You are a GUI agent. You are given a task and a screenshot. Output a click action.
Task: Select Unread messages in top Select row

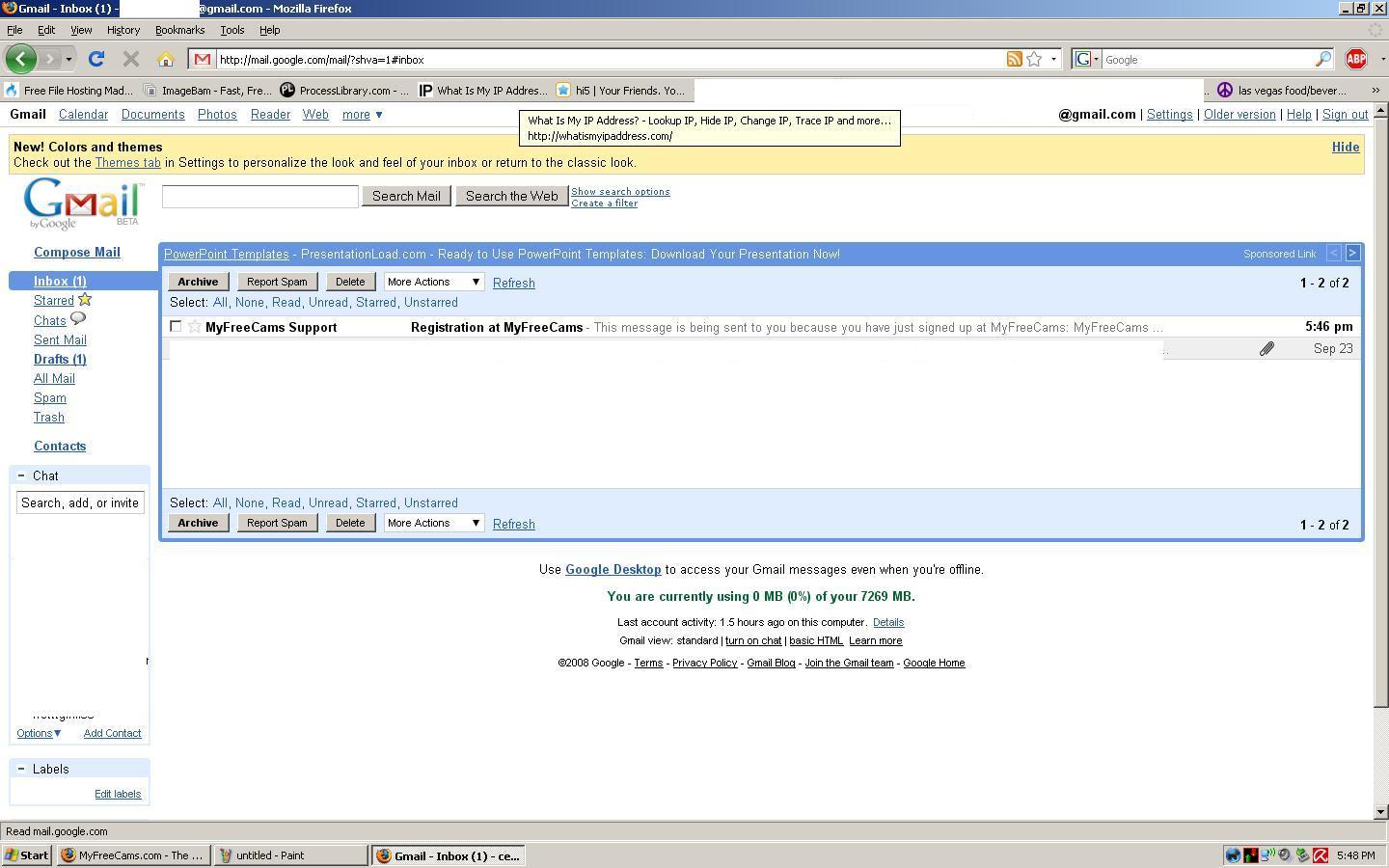coord(328,302)
